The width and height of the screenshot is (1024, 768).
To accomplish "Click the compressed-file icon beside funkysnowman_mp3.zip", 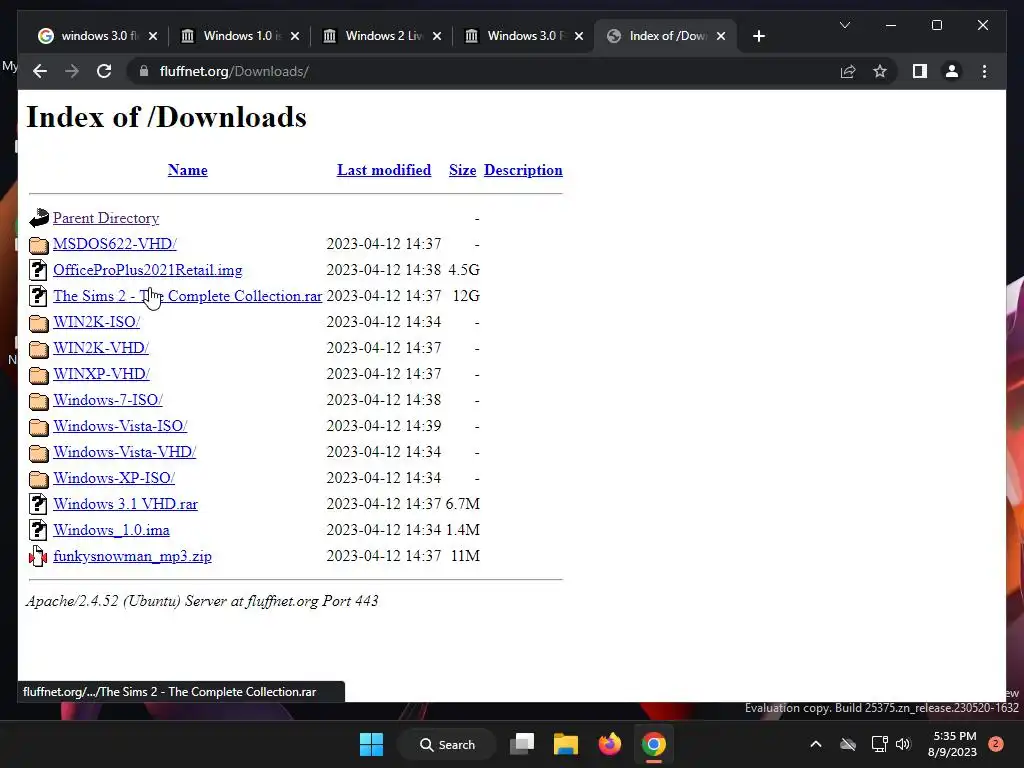I will pos(39,556).
